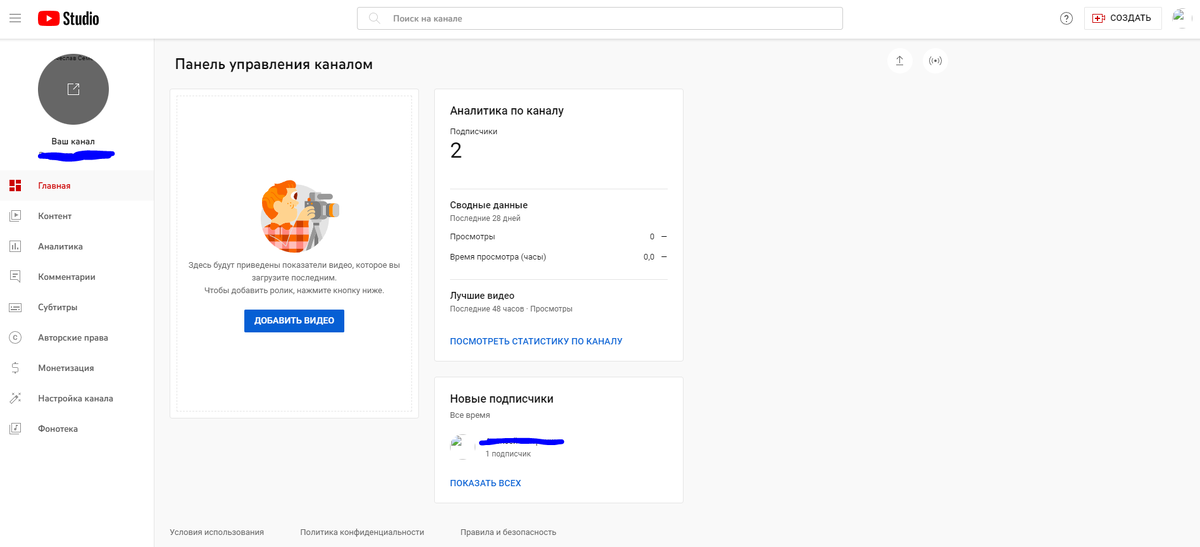Open the help question mark icon
1200x547 pixels.
1066,18
